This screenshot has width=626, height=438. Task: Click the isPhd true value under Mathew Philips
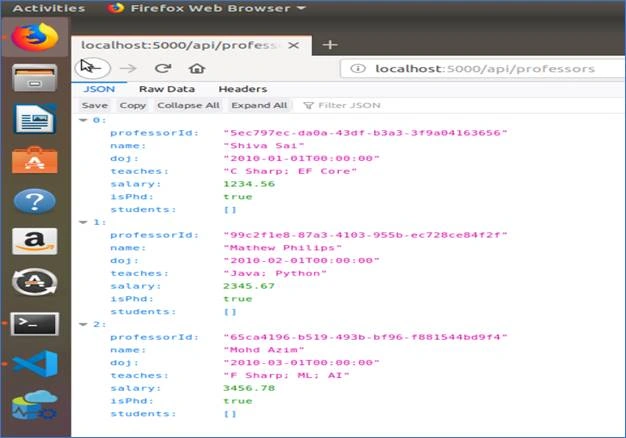238,299
